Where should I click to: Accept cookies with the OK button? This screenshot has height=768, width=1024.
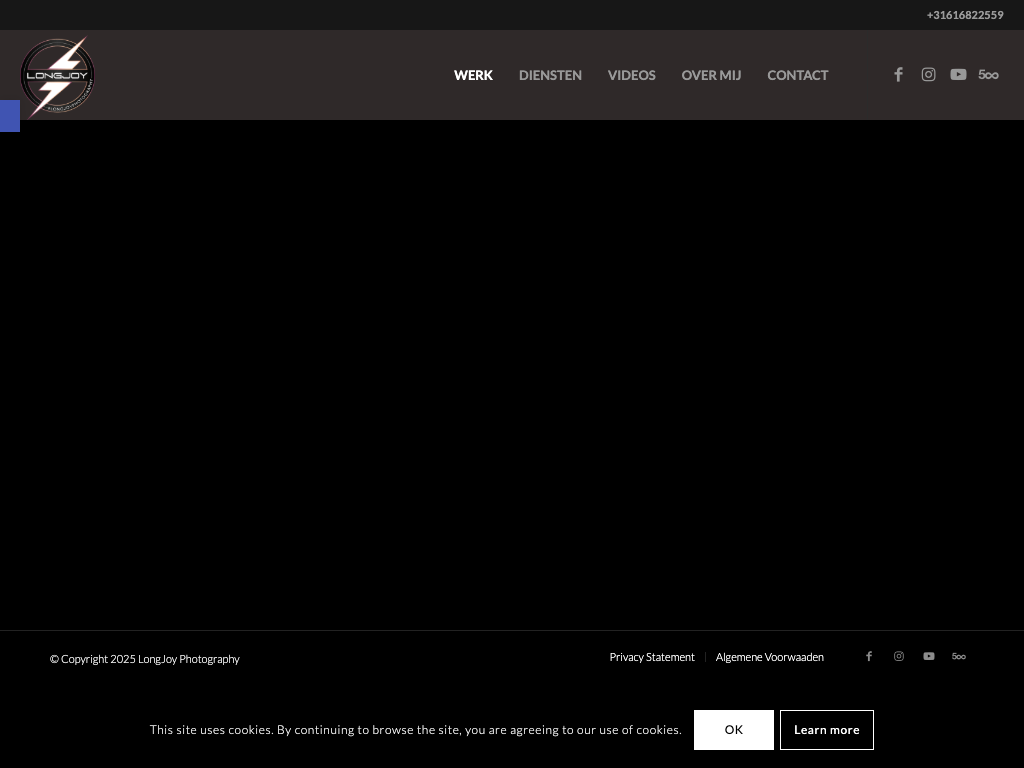click(734, 730)
